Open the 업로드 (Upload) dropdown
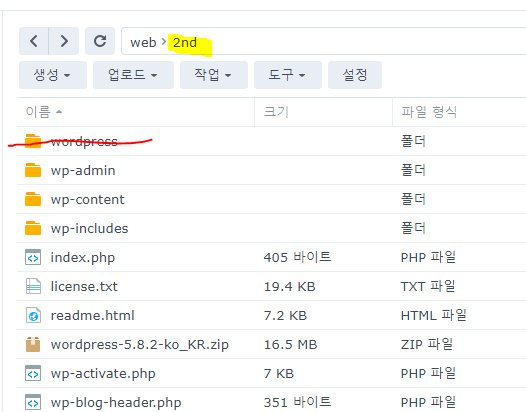The width and height of the screenshot is (526, 412). 133,75
